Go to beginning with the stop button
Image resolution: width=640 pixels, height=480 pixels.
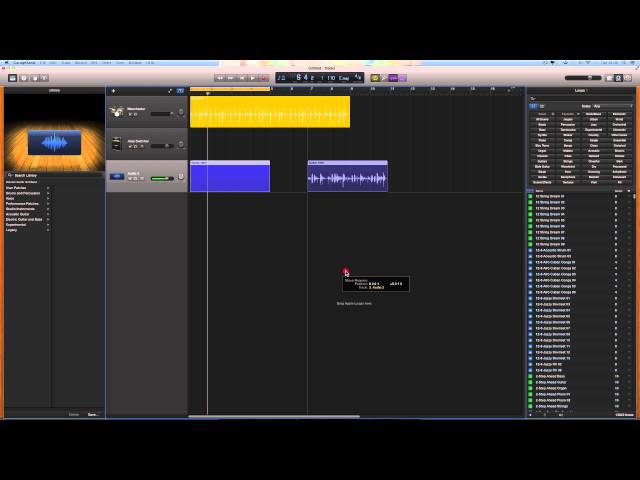[242, 78]
